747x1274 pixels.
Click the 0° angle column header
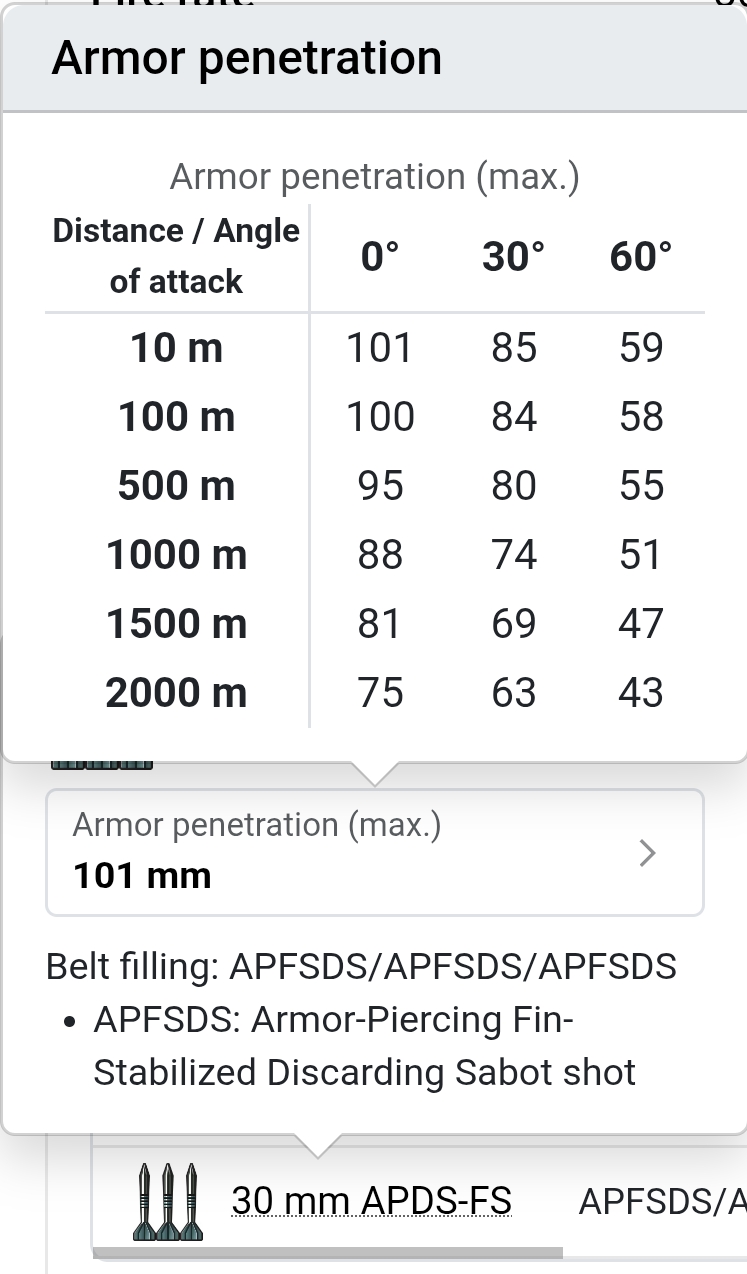[380, 257]
